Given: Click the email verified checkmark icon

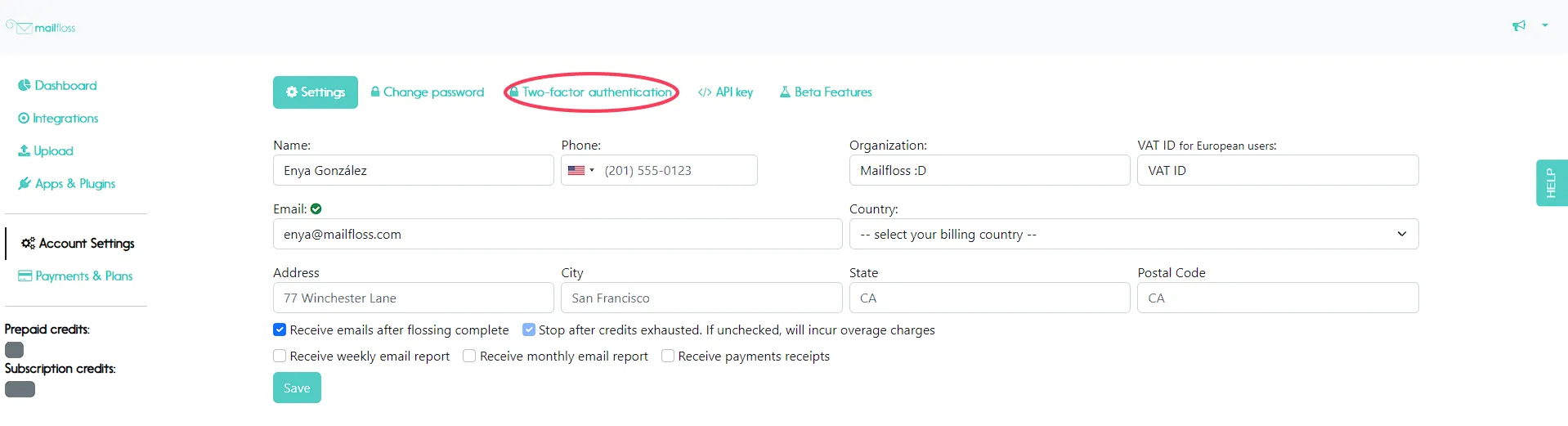Looking at the screenshot, I should pos(316,209).
